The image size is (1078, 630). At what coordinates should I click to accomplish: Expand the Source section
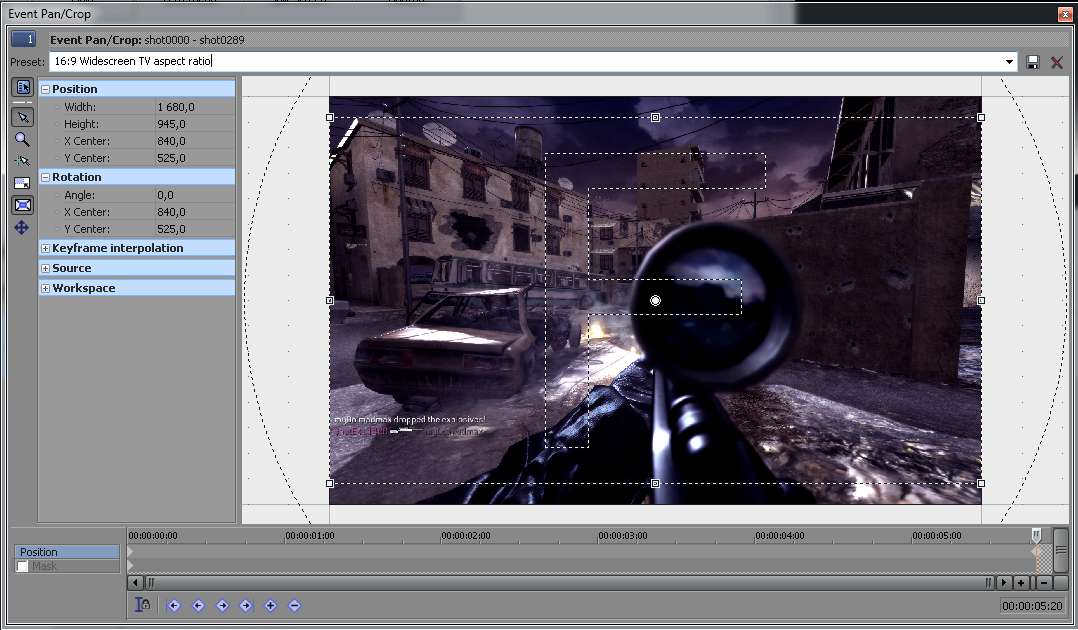[x=45, y=268]
